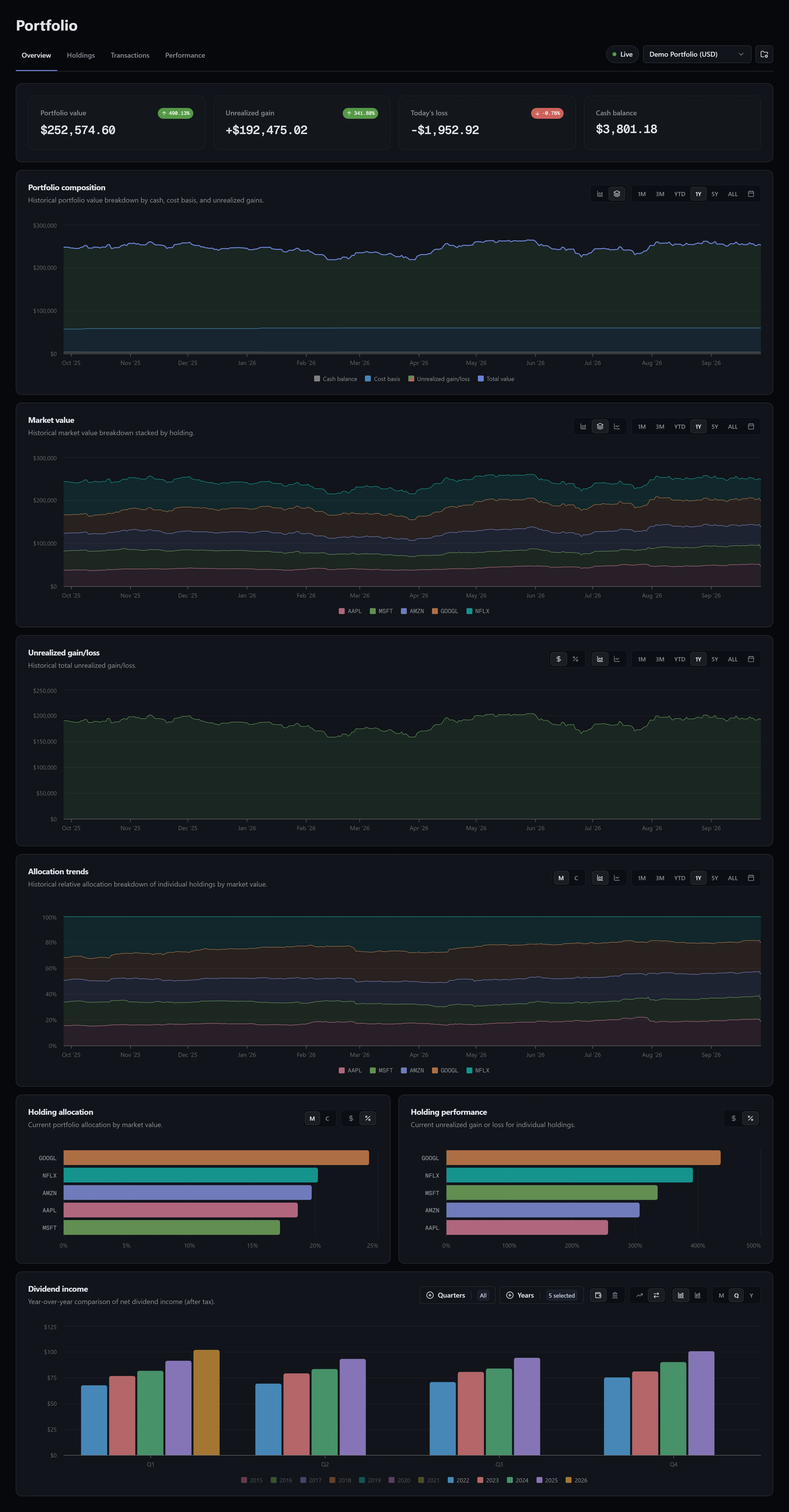This screenshot has width=789, height=1512.
Task: Toggle the Cash balance legend swatch
Action: 317,378
